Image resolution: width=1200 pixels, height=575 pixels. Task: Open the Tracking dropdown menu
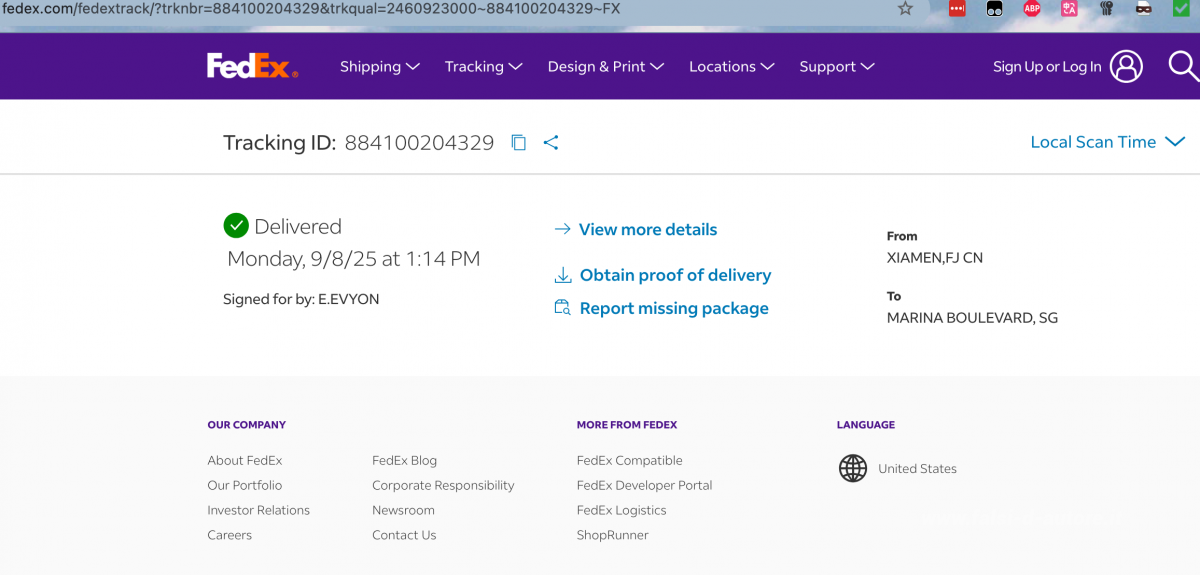(x=483, y=67)
